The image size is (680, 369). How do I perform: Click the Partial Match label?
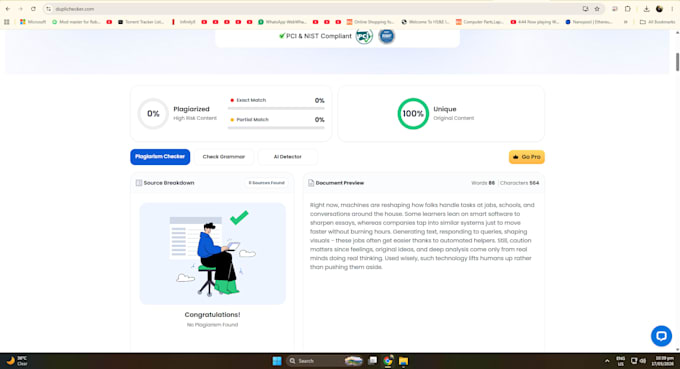252,119
